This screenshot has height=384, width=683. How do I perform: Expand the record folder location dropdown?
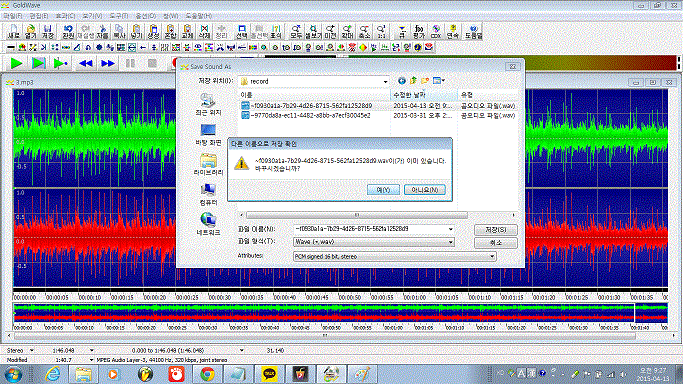pyautogui.click(x=385, y=81)
